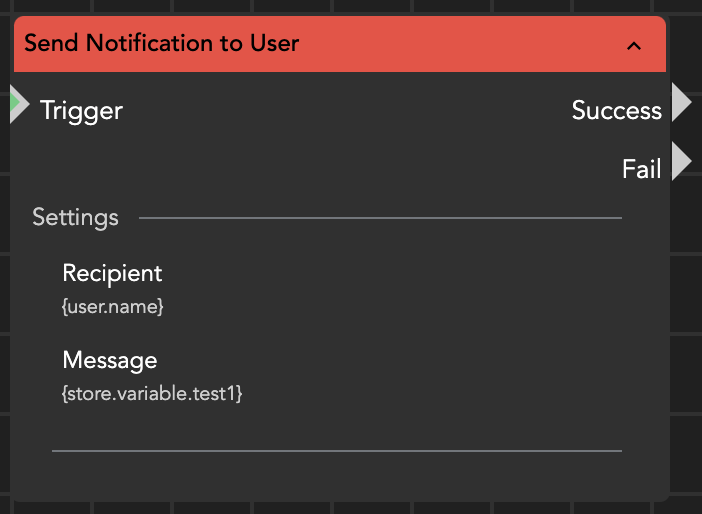Edit the {store.variable.test1} message value
702x514 pixels.
152,394
